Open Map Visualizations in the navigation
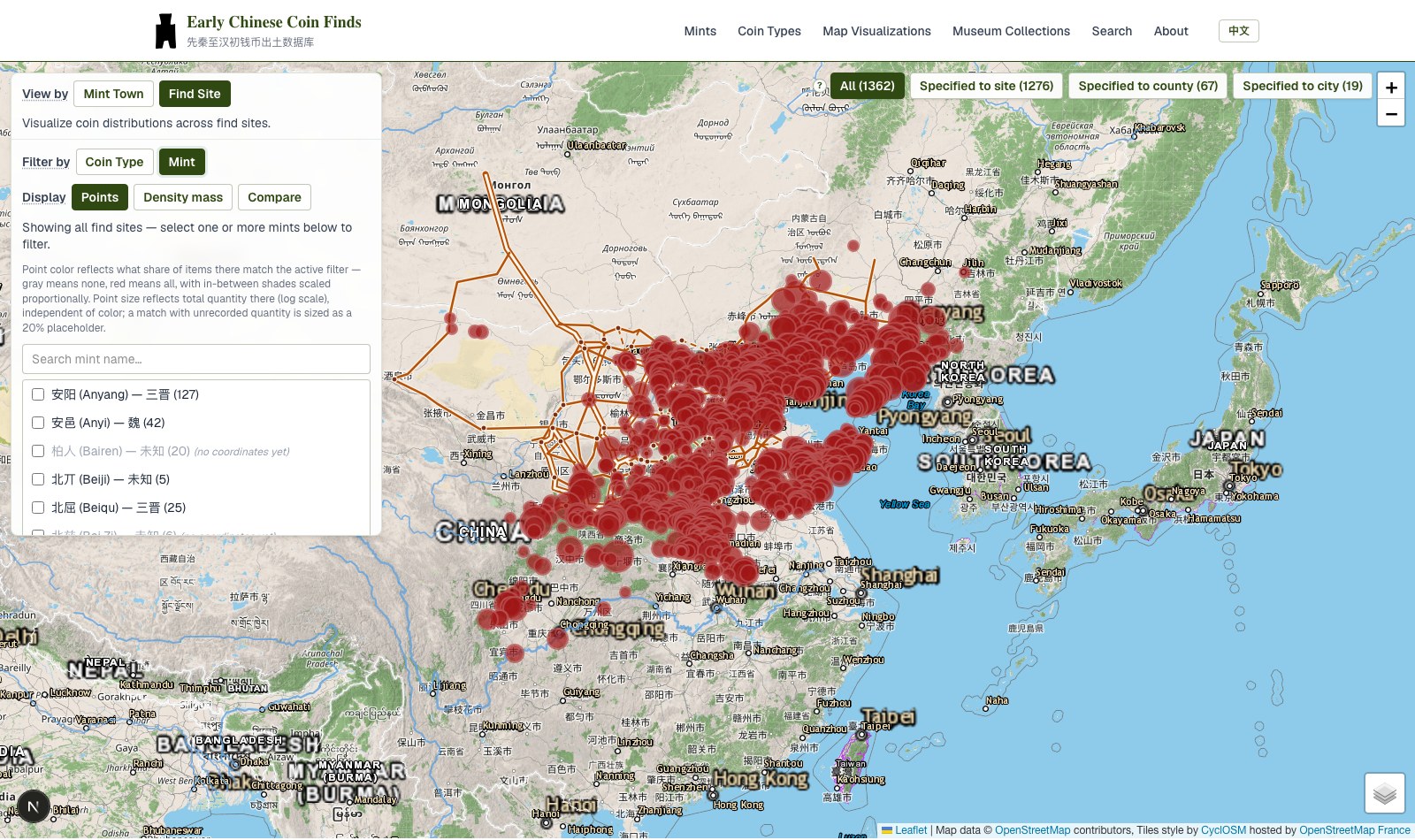1415x840 pixels. pyautogui.click(x=876, y=31)
